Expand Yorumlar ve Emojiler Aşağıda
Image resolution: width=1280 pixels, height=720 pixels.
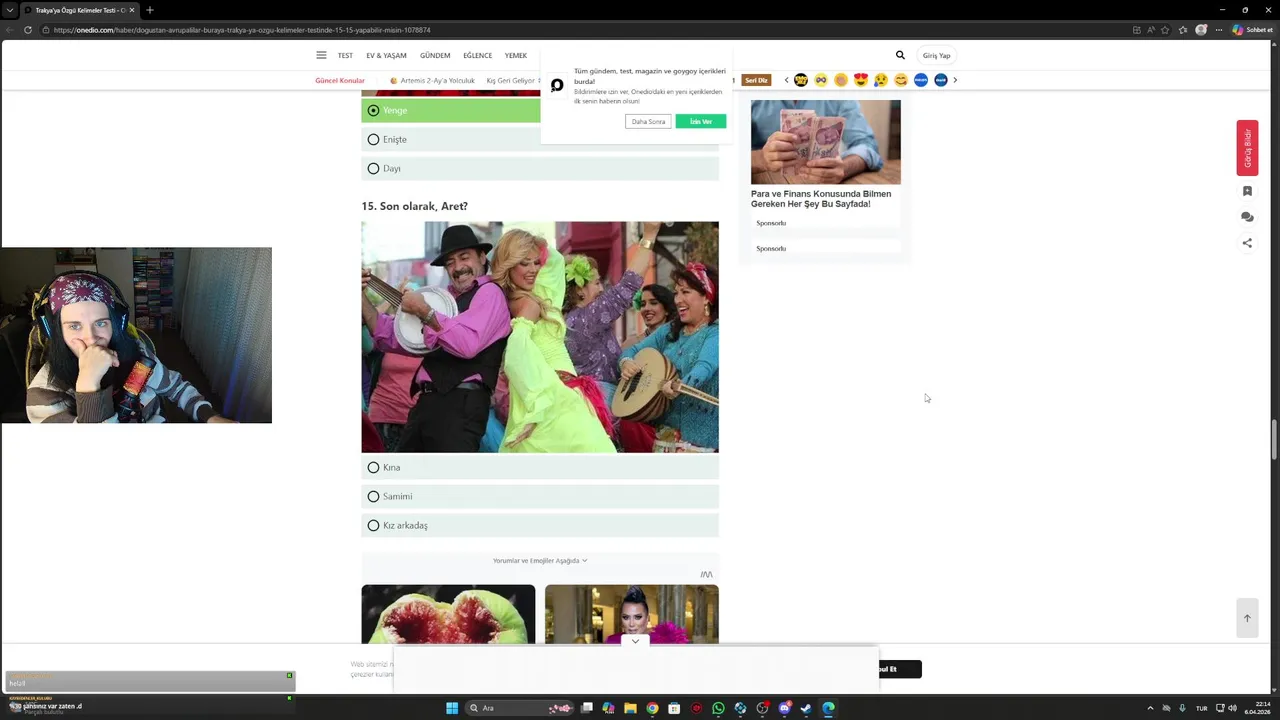[x=540, y=561]
